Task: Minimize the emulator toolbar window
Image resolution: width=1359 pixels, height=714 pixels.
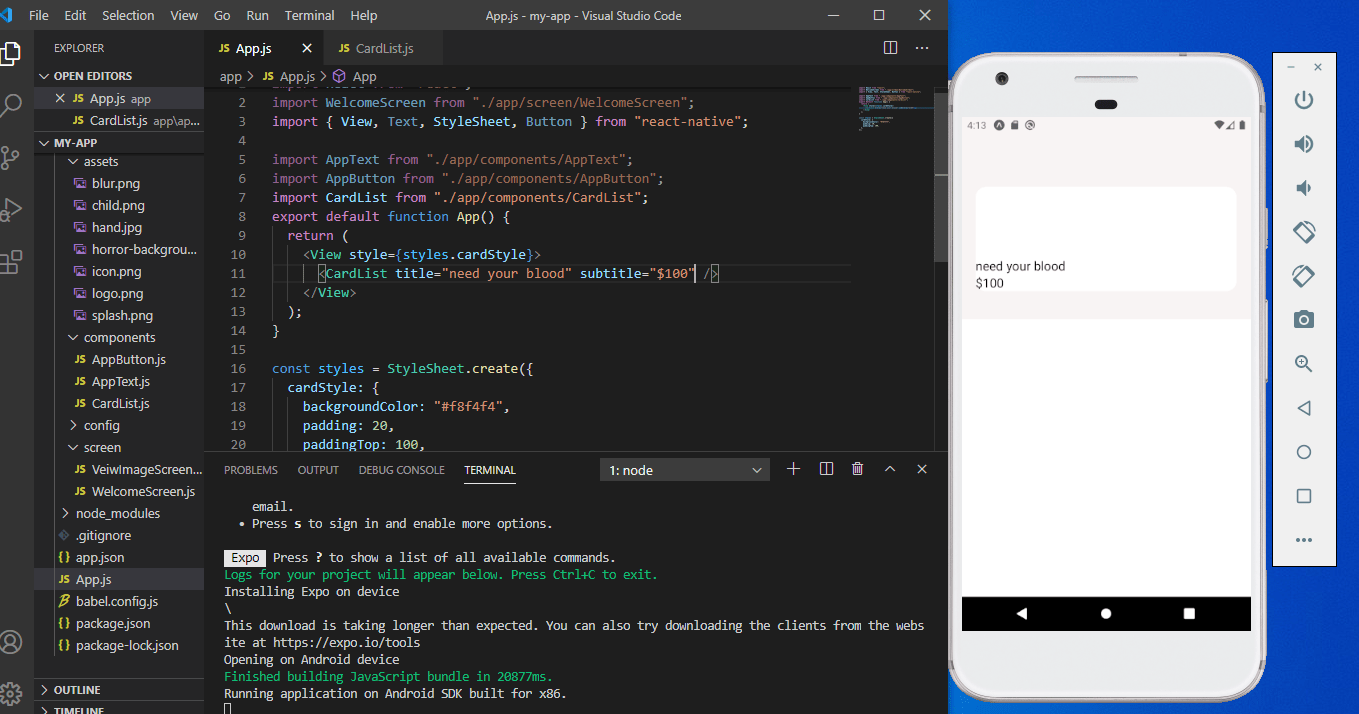Action: [1291, 67]
